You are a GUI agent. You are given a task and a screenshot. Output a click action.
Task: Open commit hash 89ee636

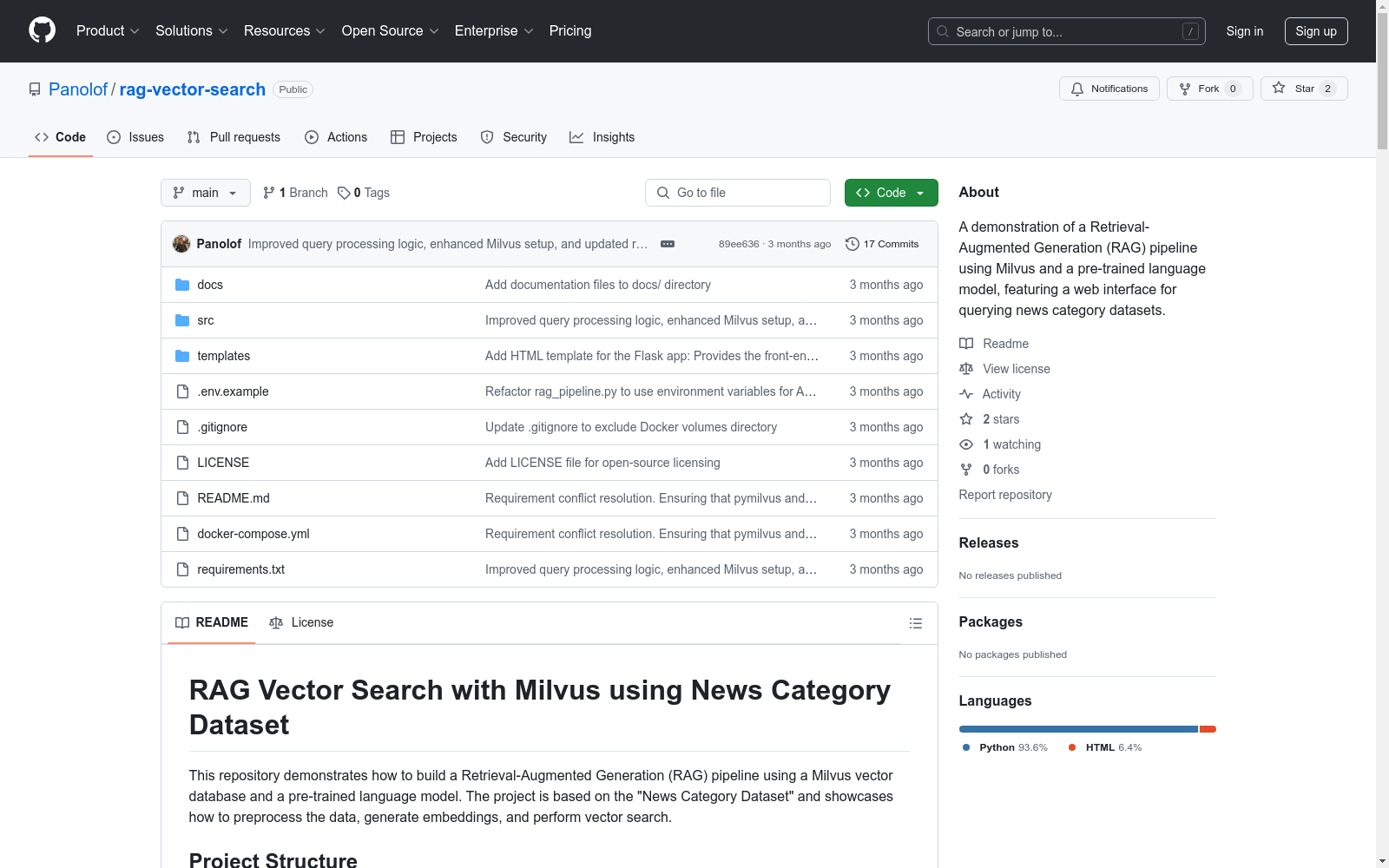(x=739, y=244)
